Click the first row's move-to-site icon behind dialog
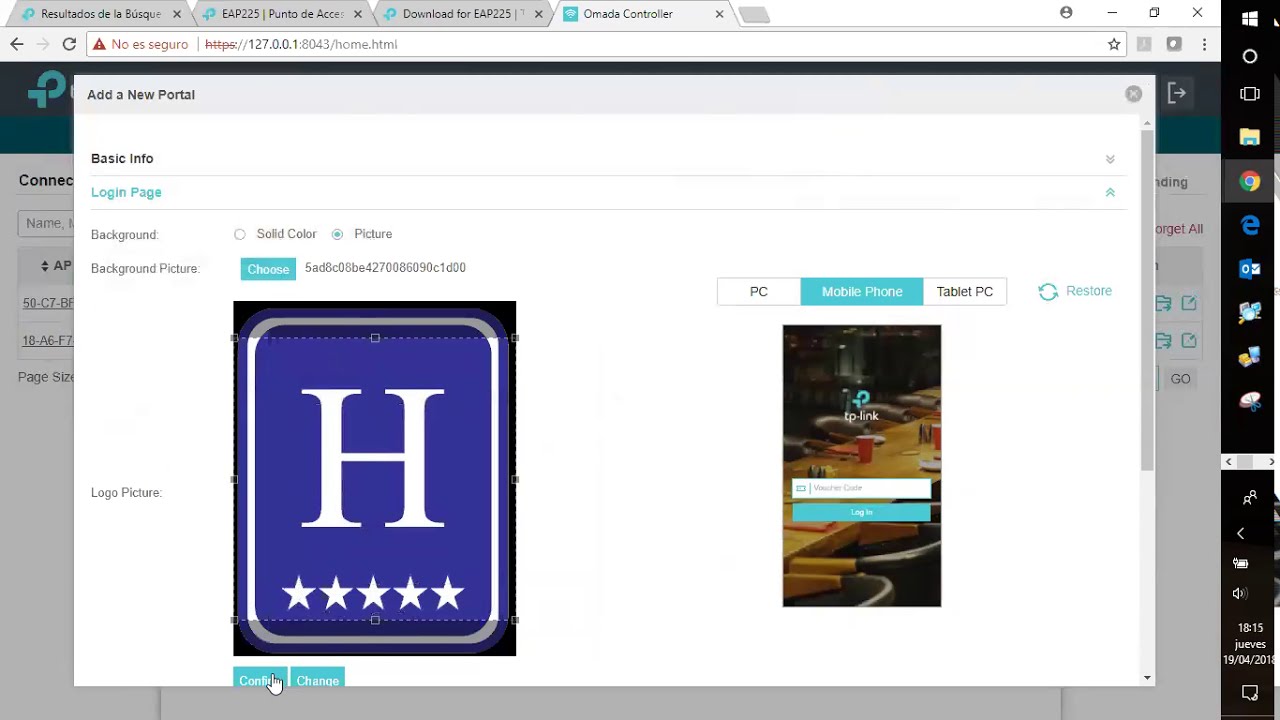The image size is (1280, 720). pos(1164,303)
